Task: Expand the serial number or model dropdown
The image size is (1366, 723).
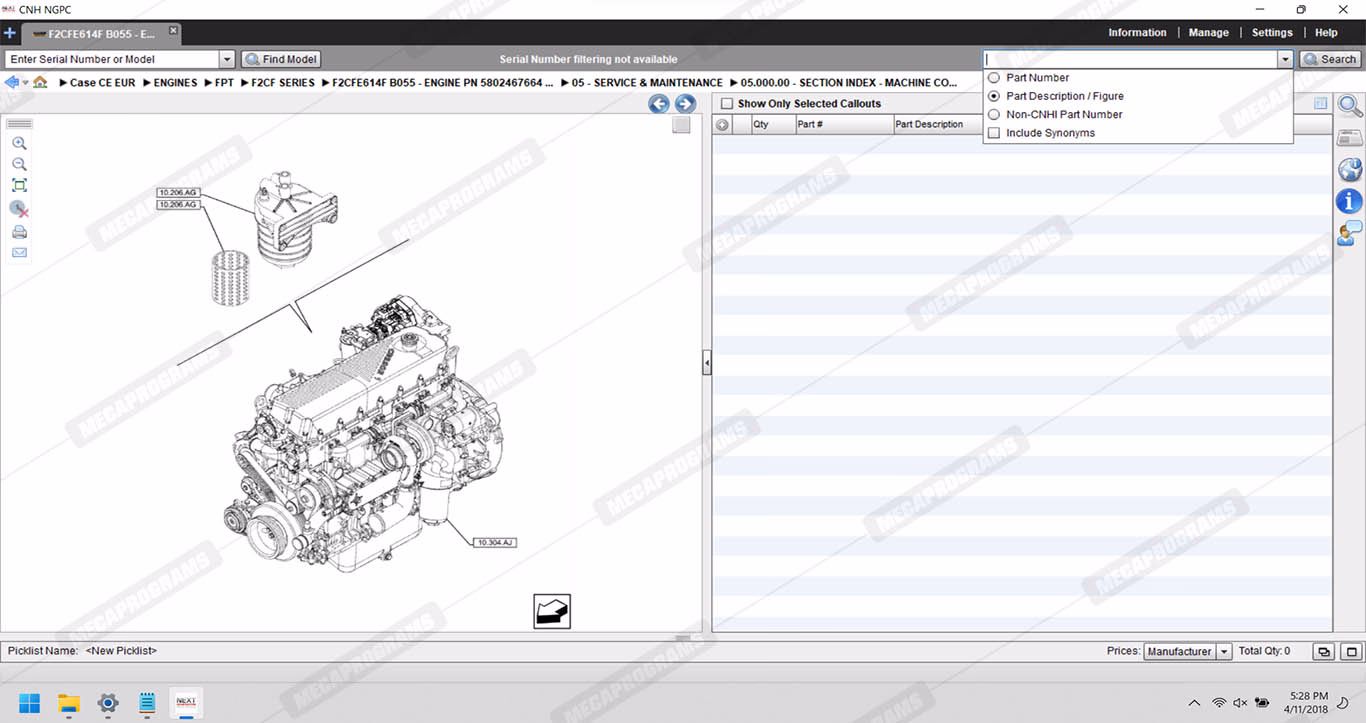Action: click(226, 60)
